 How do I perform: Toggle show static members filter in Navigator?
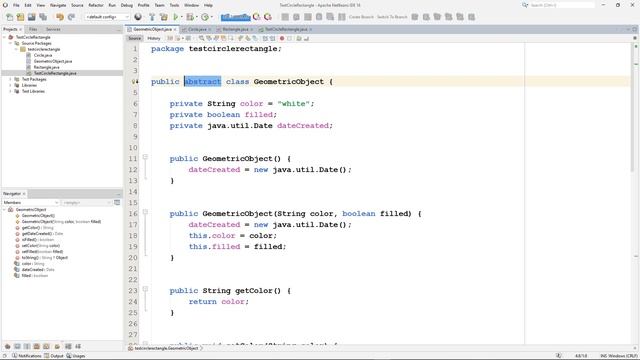pyautogui.click(x=27, y=347)
